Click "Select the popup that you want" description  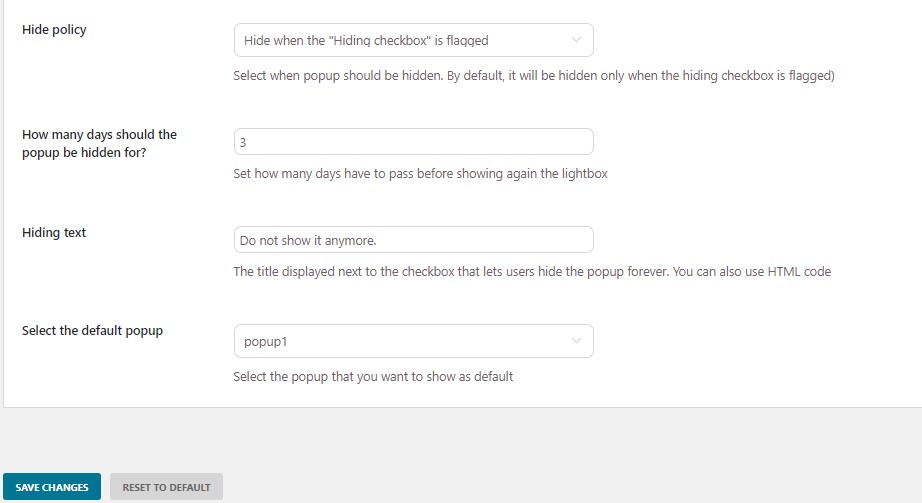373,377
